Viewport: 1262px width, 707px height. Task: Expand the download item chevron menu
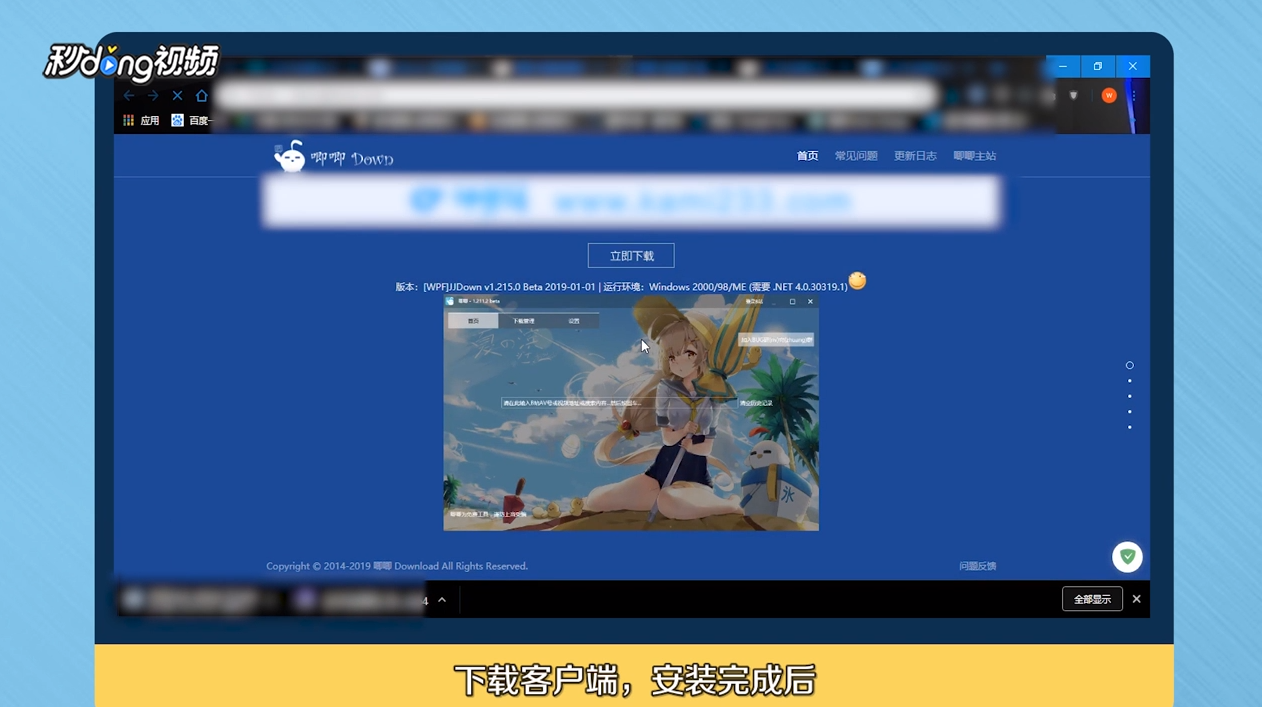[x=442, y=600]
